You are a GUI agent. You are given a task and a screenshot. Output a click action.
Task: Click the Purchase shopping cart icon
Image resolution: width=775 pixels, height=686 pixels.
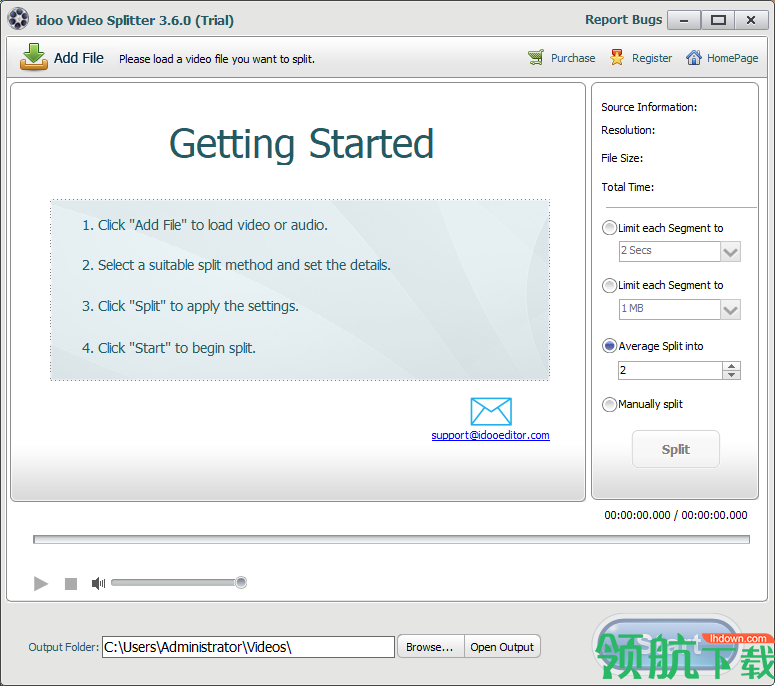point(536,57)
